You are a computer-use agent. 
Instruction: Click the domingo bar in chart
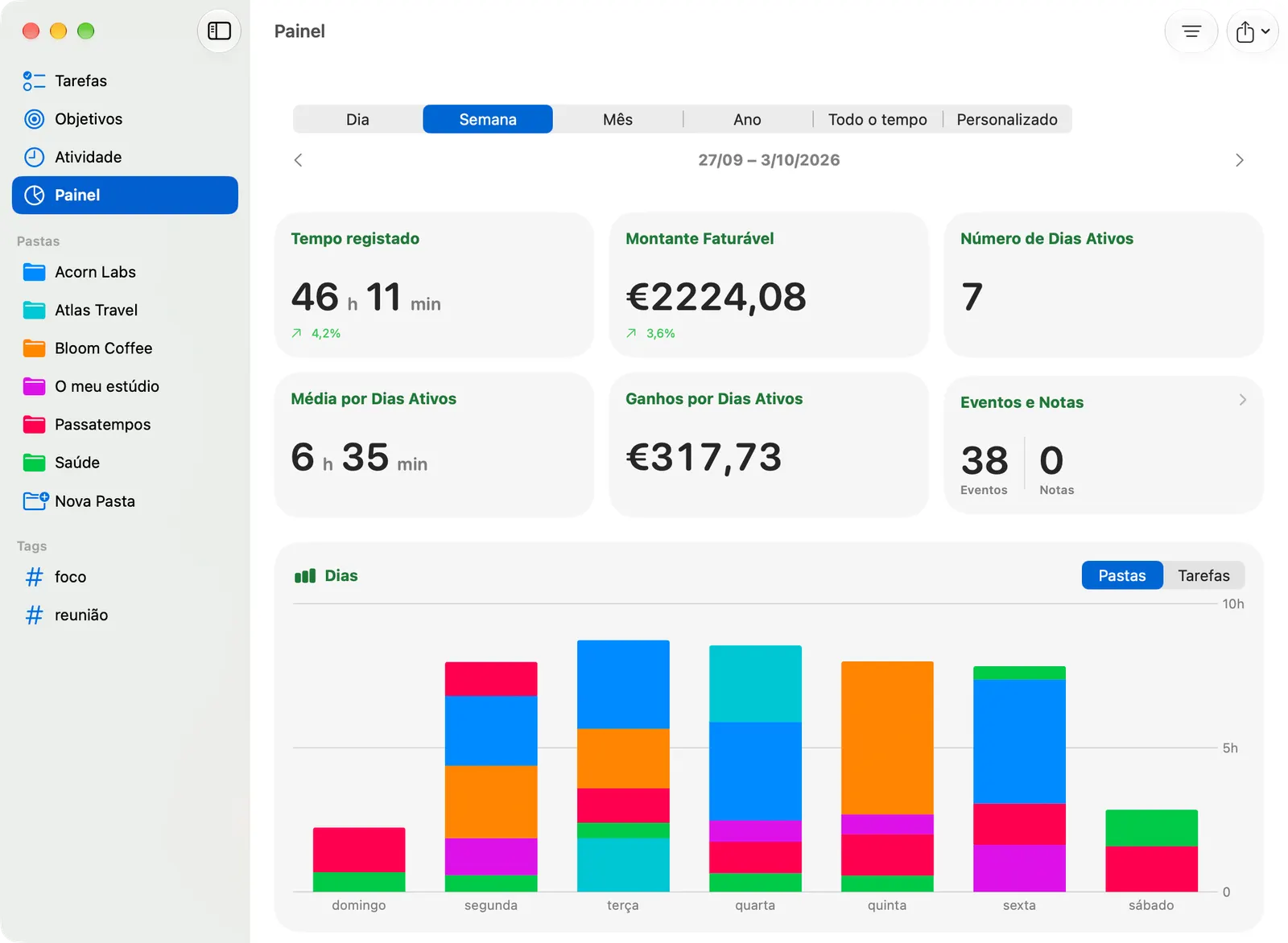pyautogui.click(x=359, y=859)
